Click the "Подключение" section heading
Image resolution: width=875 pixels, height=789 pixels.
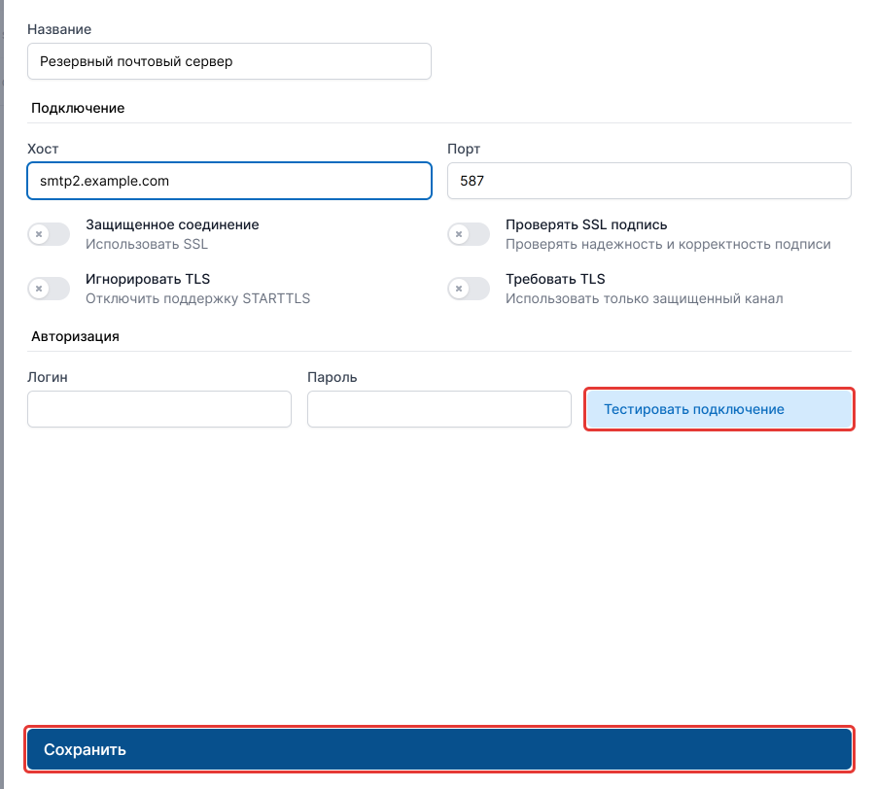coord(78,108)
